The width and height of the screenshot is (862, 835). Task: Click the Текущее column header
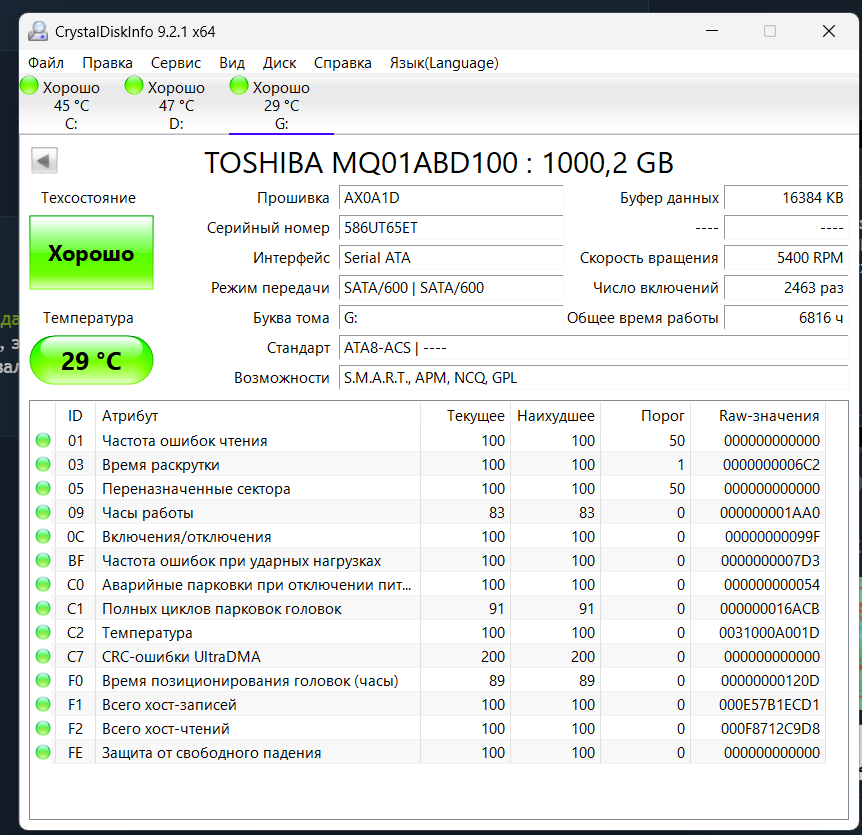point(466,416)
